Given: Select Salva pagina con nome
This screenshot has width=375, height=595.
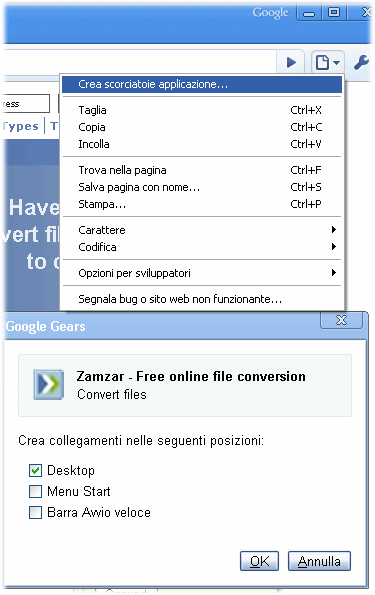Looking at the screenshot, I should 202,187.
